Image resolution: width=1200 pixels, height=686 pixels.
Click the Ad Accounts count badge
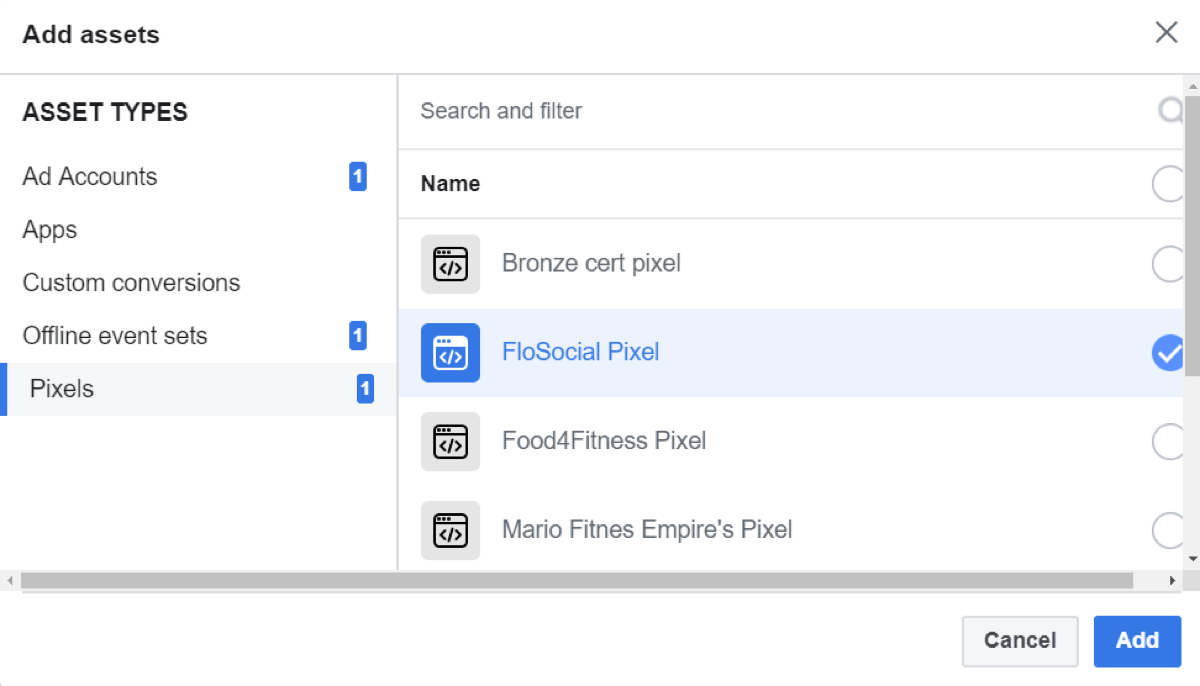[x=357, y=177]
